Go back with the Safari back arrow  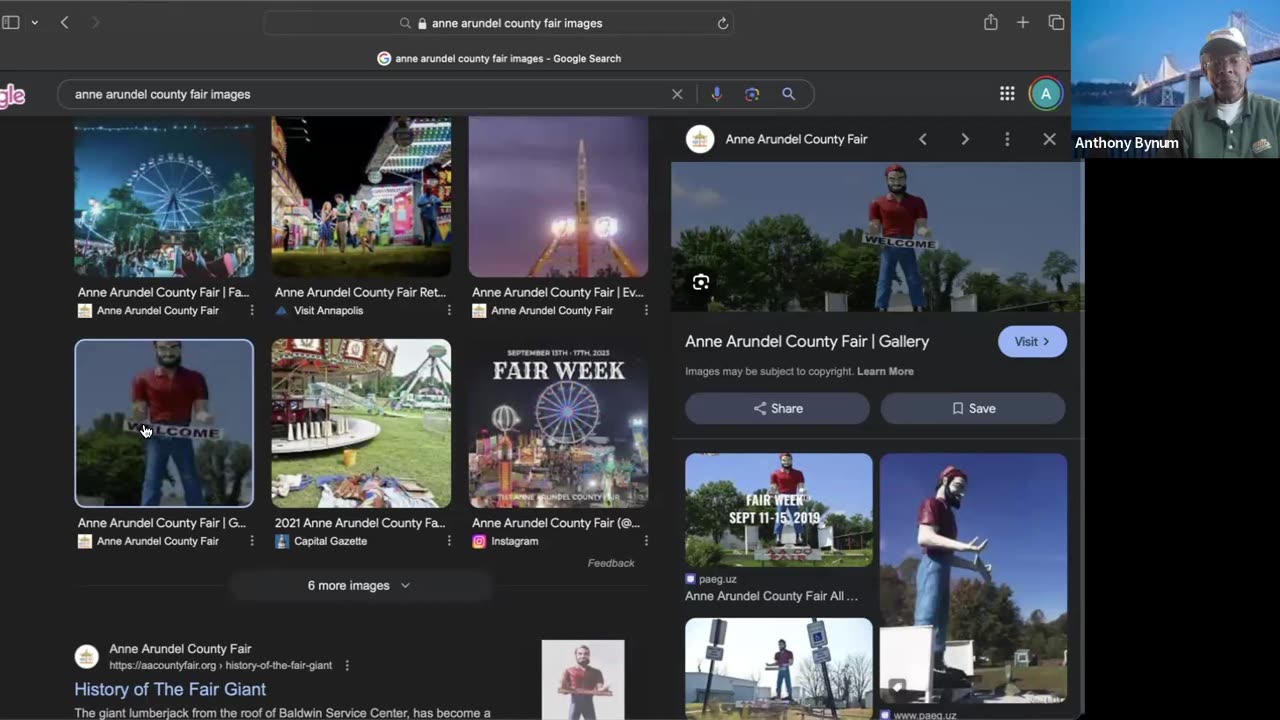(x=64, y=22)
